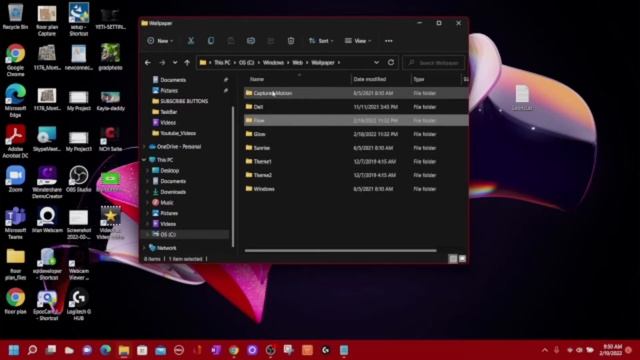Select the Irfan Webcam desktop icon

click(47, 220)
